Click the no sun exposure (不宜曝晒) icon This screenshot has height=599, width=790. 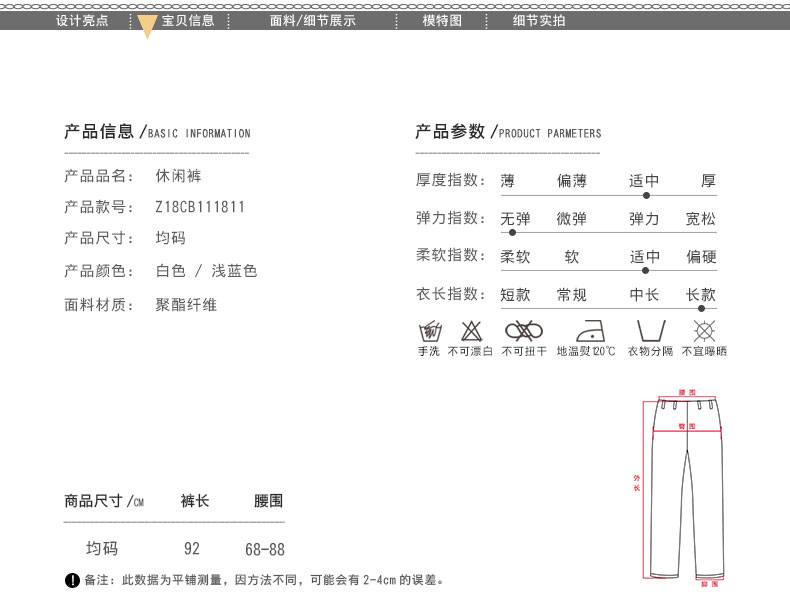point(704,331)
